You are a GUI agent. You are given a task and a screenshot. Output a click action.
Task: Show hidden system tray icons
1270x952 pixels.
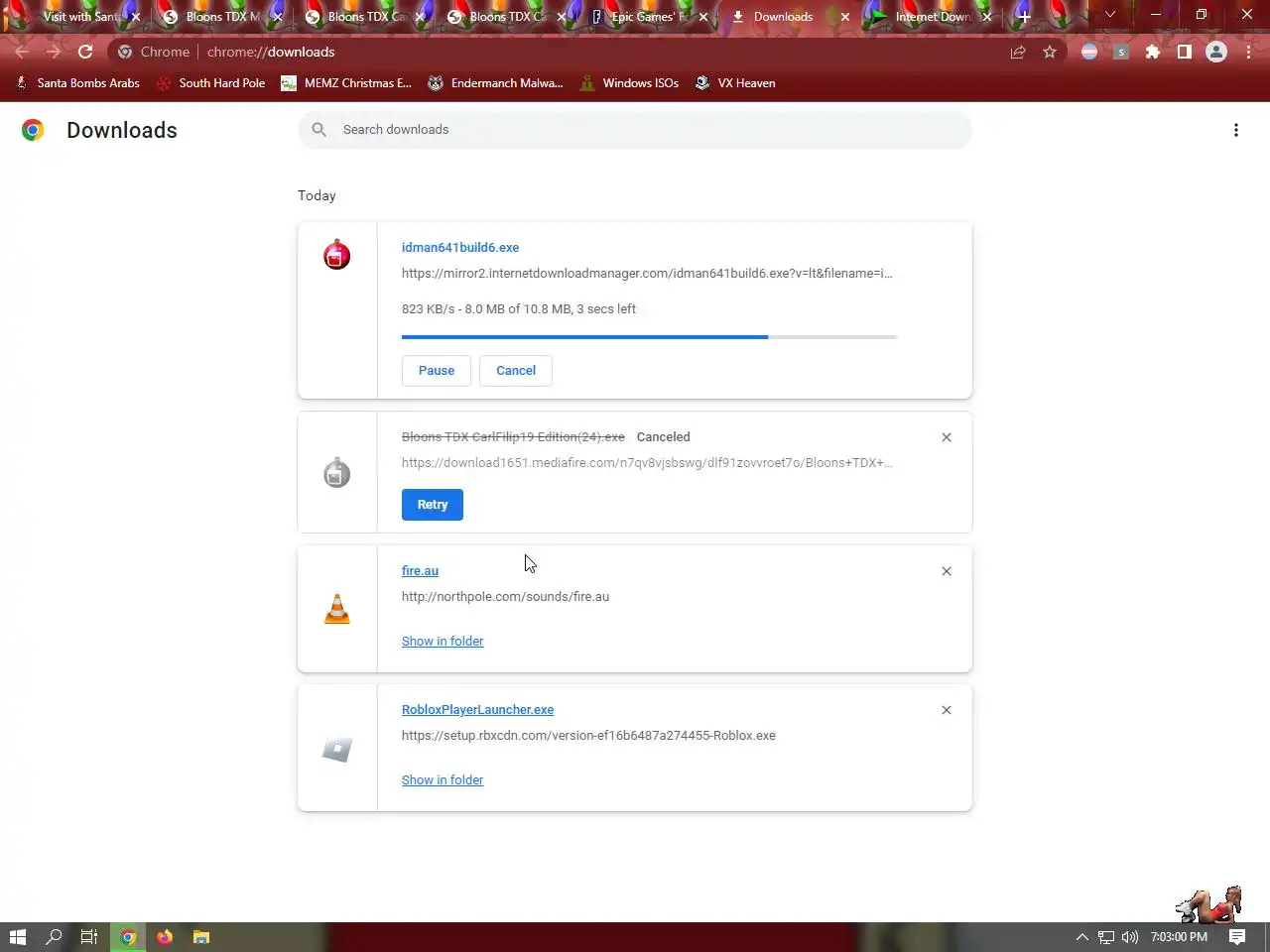tap(1082, 937)
